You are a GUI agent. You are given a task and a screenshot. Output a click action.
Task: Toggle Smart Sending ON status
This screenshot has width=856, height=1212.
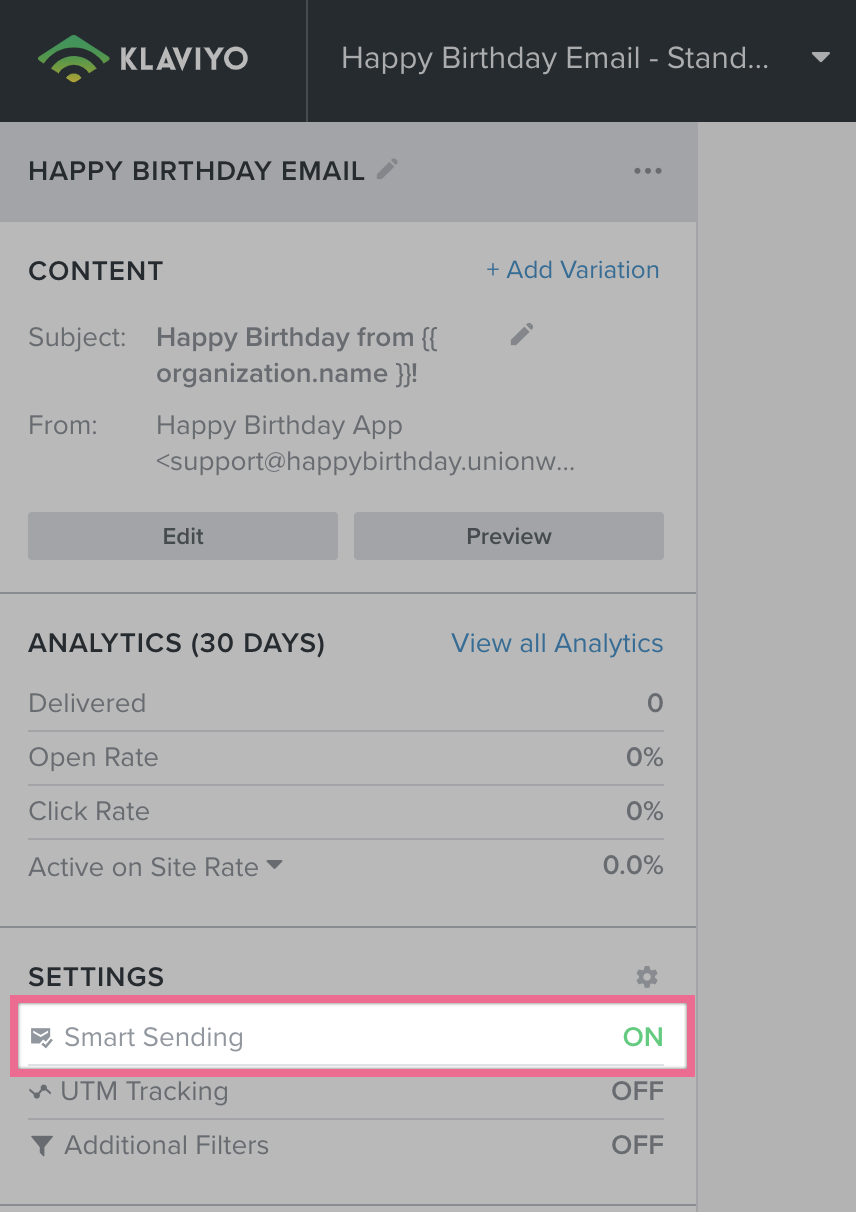(x=642, y=1037)
